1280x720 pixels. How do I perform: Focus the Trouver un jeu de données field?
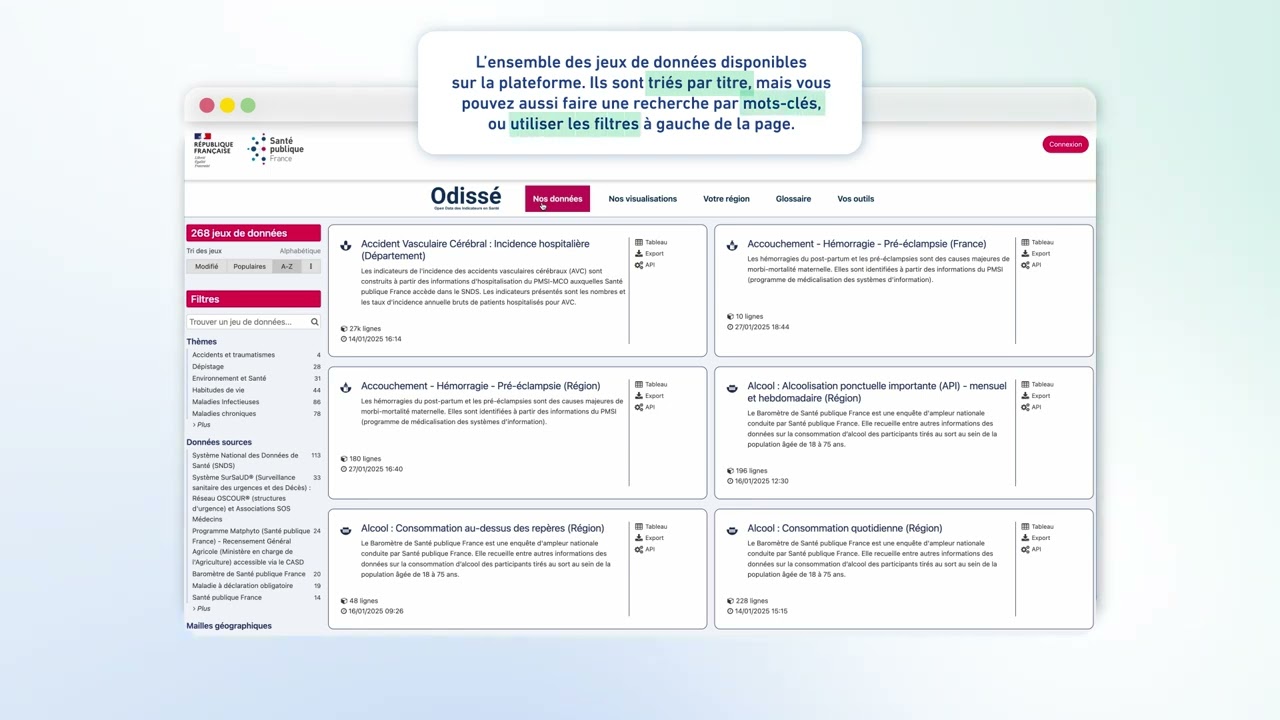(x=254, y=322)
